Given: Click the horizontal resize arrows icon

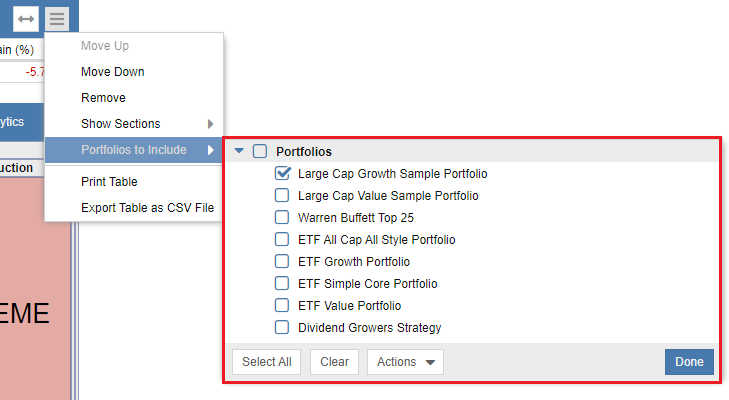Looking at the screenshot, I should click(x=26, y=19).
